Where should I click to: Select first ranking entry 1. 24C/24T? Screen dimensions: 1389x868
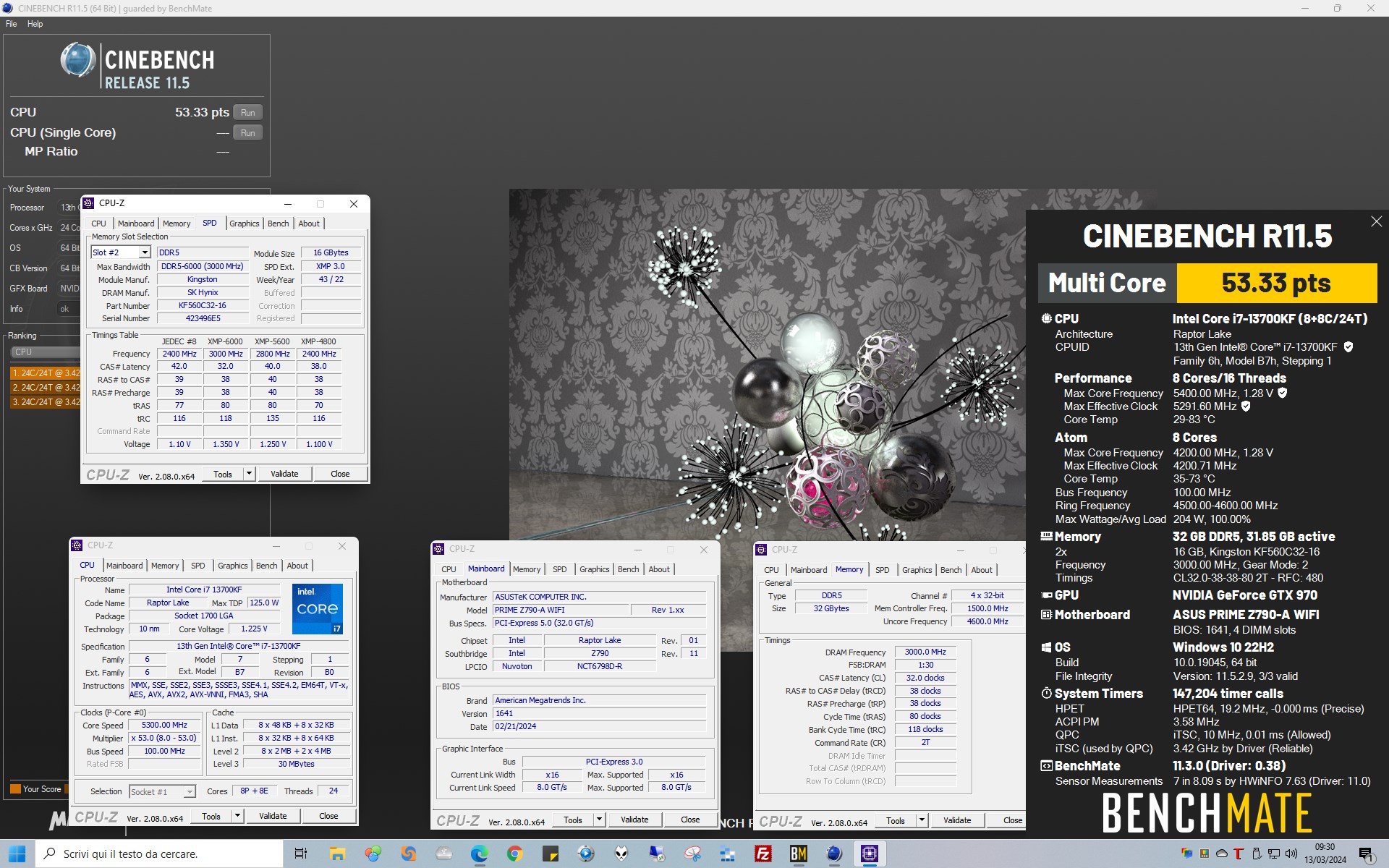pos(46,373)
